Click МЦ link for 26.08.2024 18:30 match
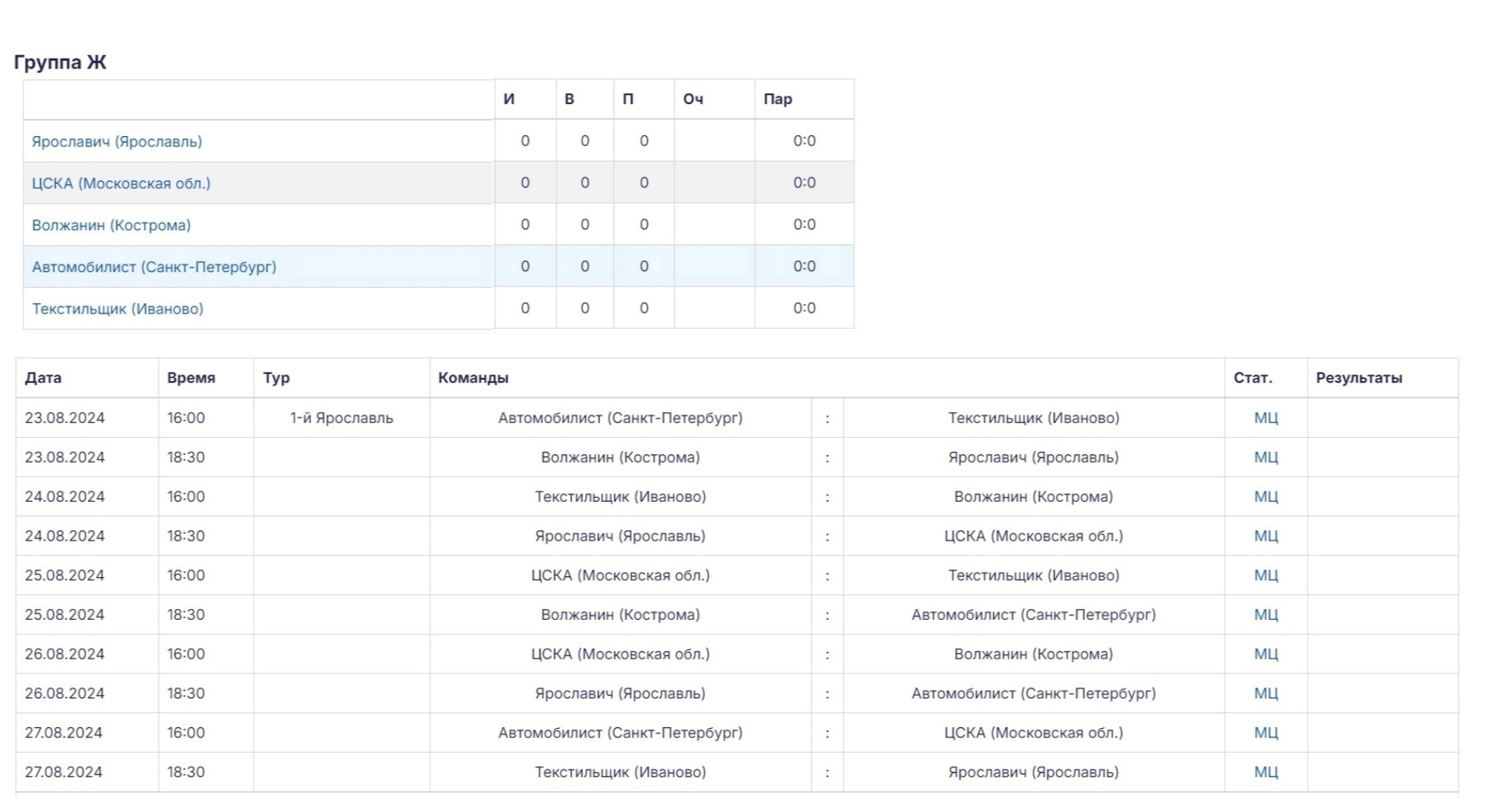This screenshot has width=1487, height=812. point(1266,693)
